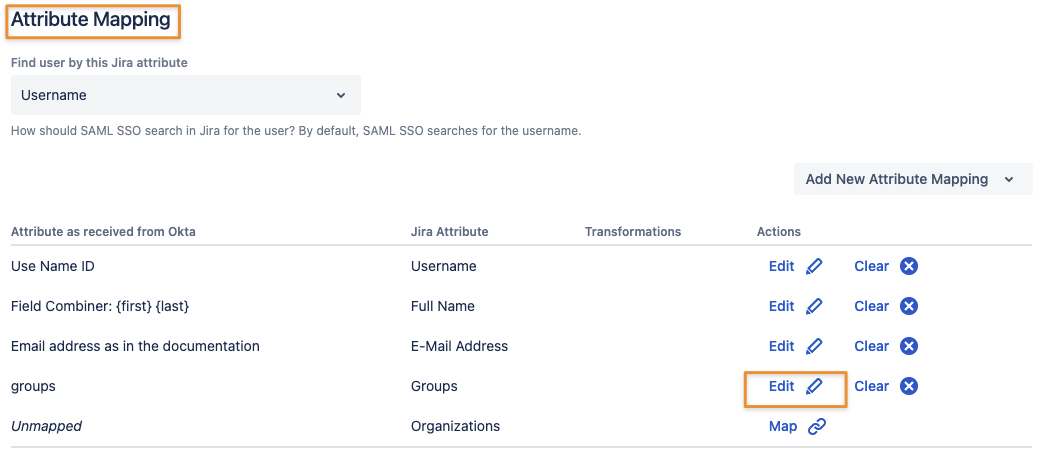1046x450 pixels.
Task: Map the unmapped Organizations attribute
Action: pos(783,426)
